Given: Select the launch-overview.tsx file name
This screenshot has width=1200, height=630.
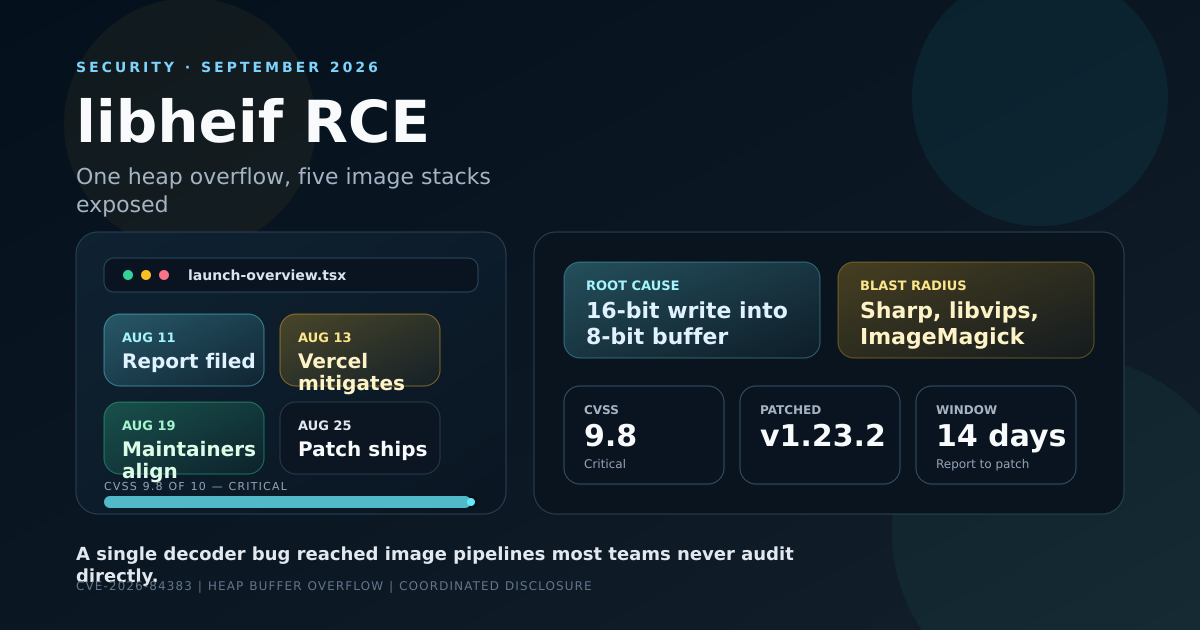Looking at the screenshot, I should 267,275.
